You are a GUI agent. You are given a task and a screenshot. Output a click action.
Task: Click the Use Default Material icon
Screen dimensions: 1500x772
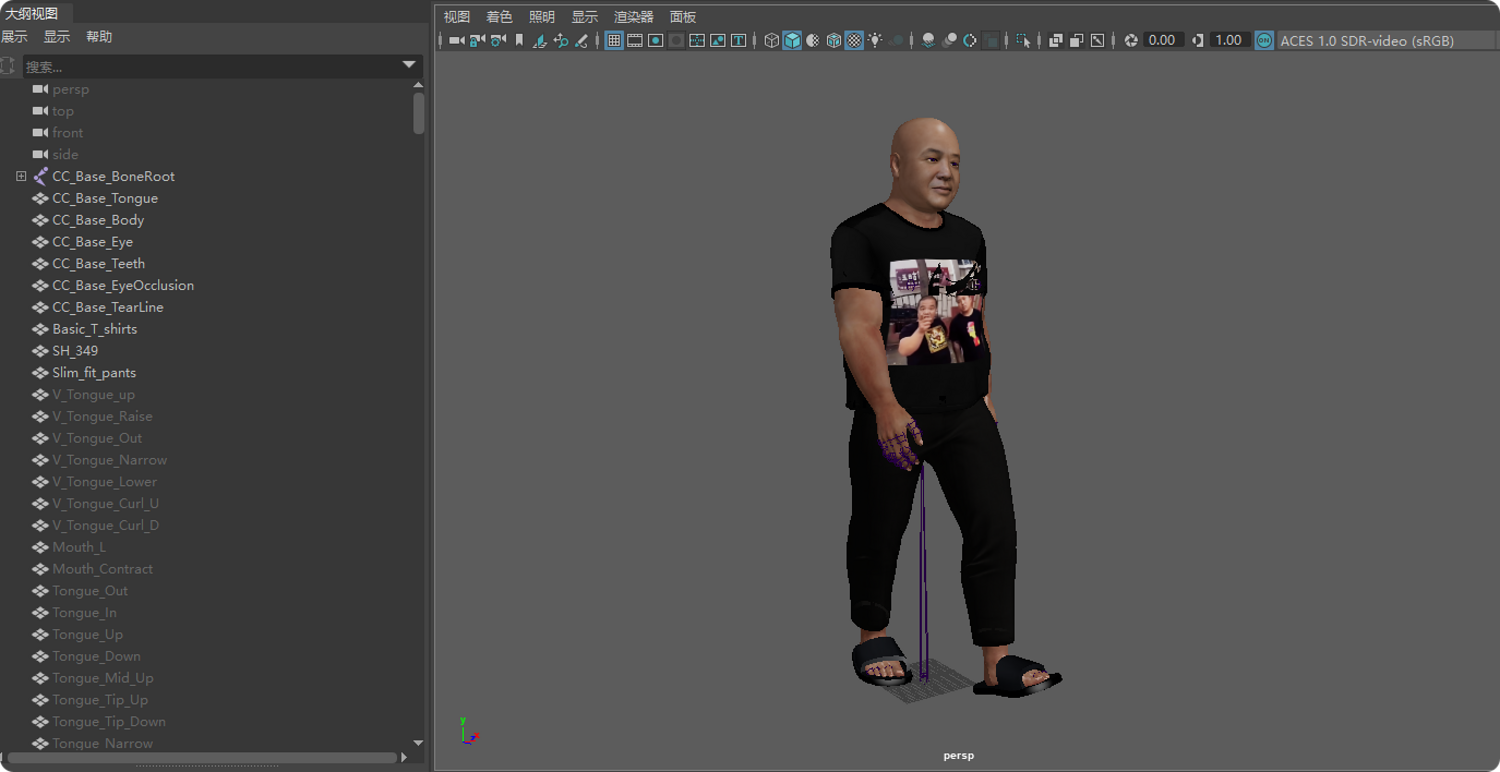[813, 41]
